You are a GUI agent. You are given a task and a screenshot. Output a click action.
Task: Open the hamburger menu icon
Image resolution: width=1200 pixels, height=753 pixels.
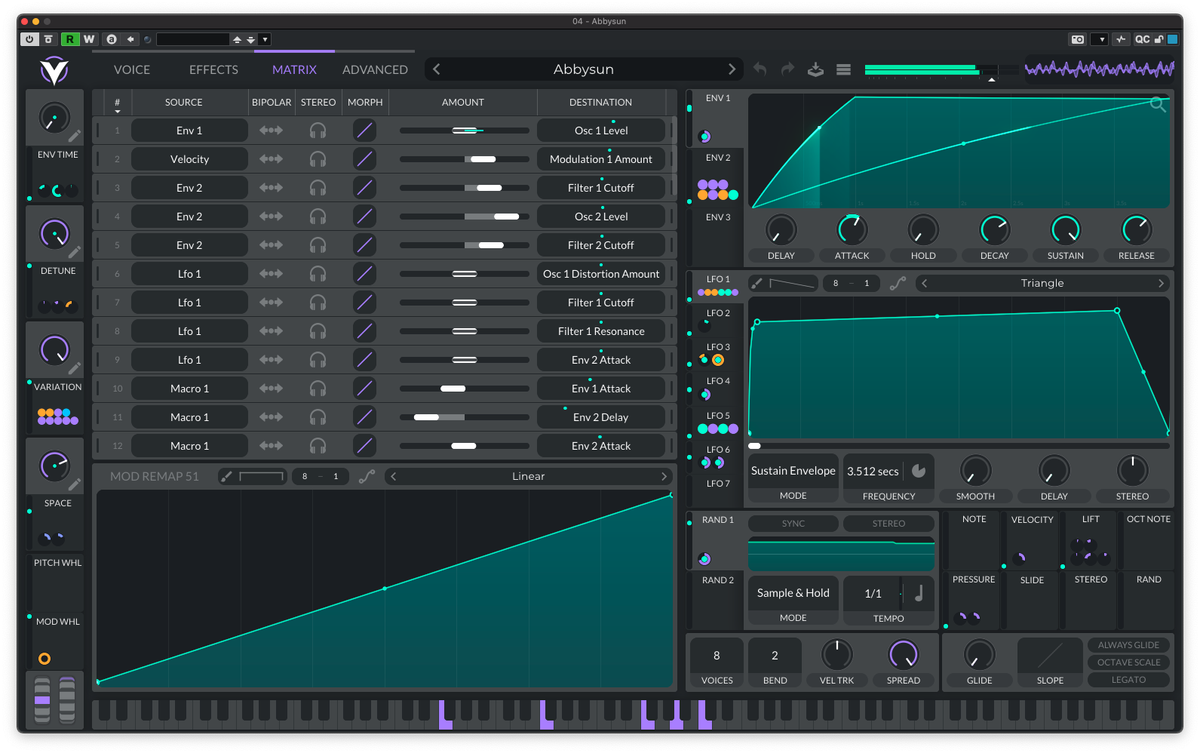[x=843, y=69]
